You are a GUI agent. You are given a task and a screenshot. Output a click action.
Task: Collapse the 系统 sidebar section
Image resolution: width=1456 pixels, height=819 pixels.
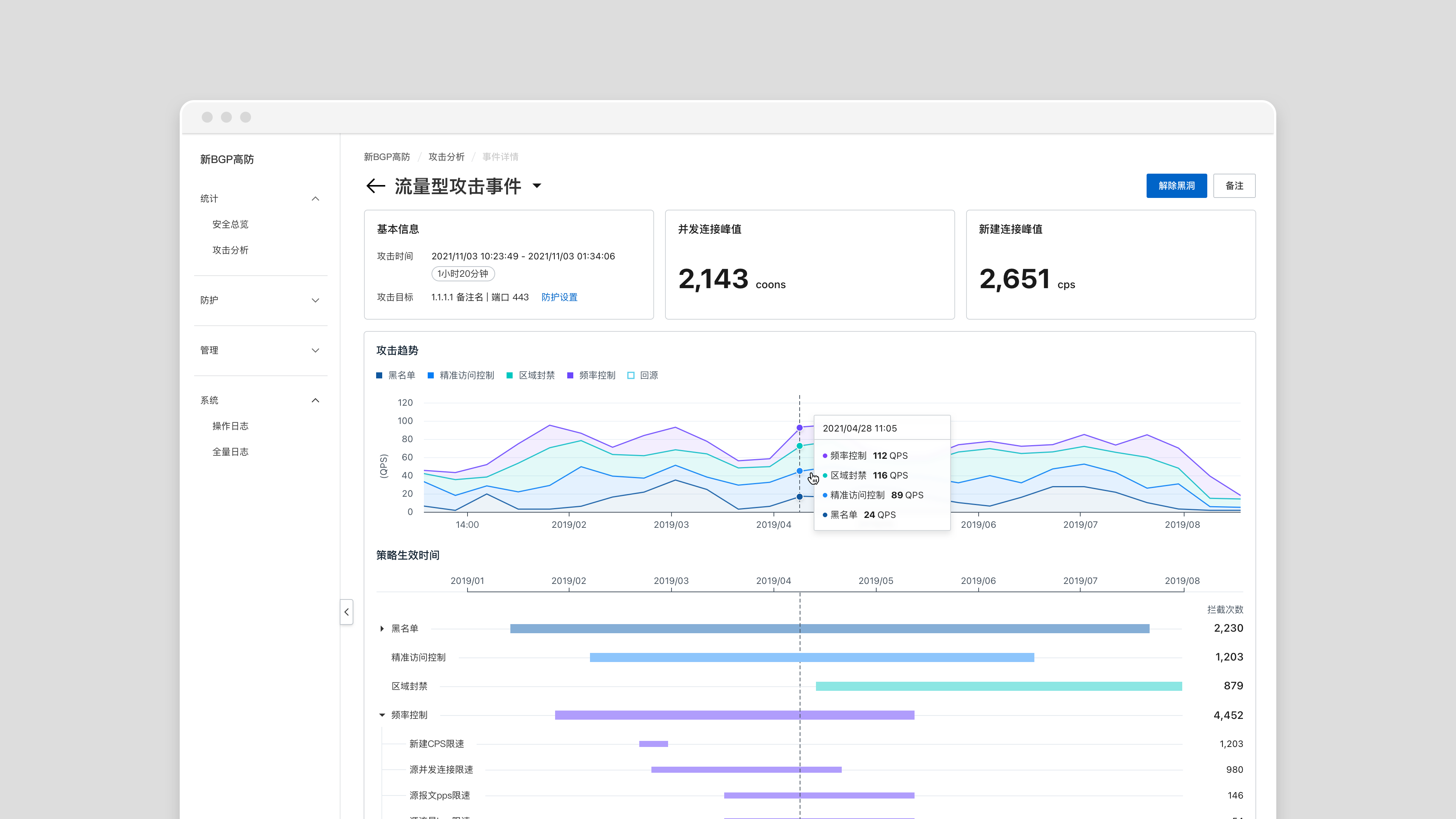tap(315, 400)
